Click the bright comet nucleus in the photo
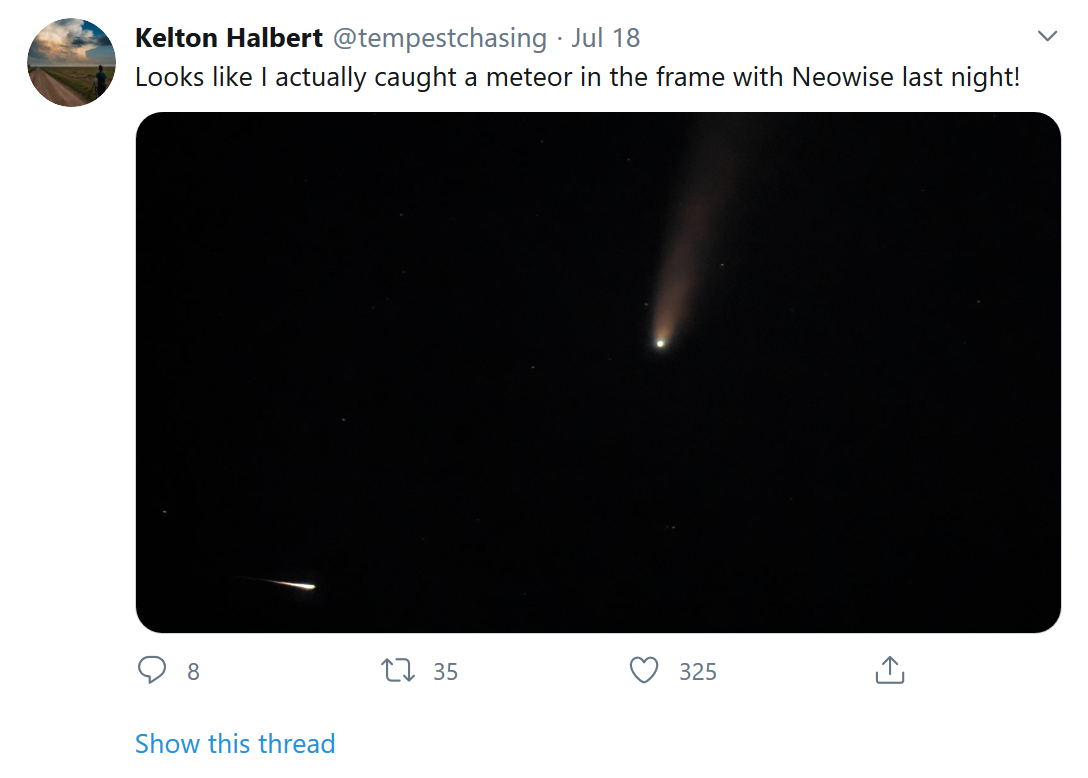Screen dimensions: 1088x778 (660, 343)
